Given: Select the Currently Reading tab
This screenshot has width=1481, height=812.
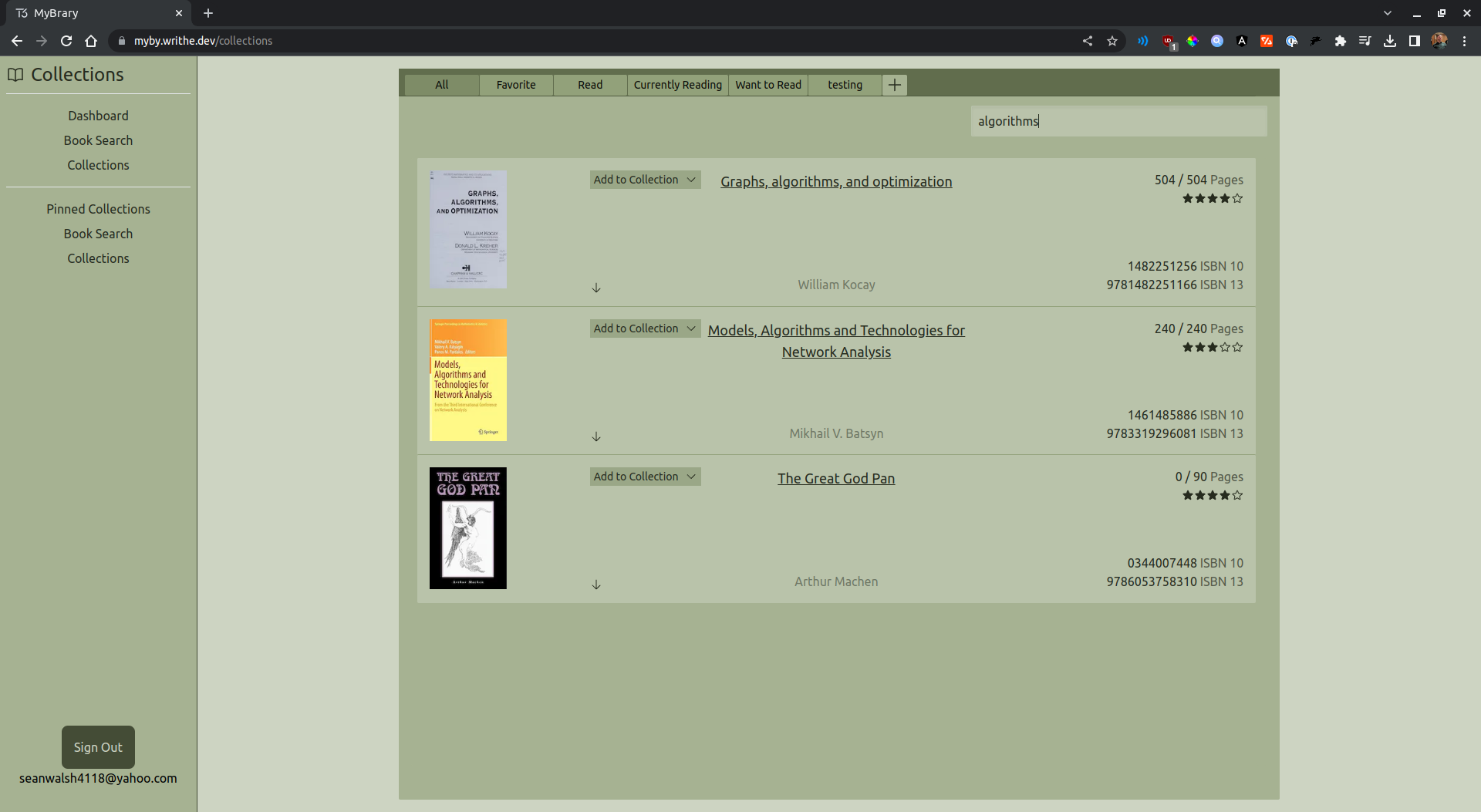Looking at the screenshot, I should pyautogui.click(x=677, y=85).
